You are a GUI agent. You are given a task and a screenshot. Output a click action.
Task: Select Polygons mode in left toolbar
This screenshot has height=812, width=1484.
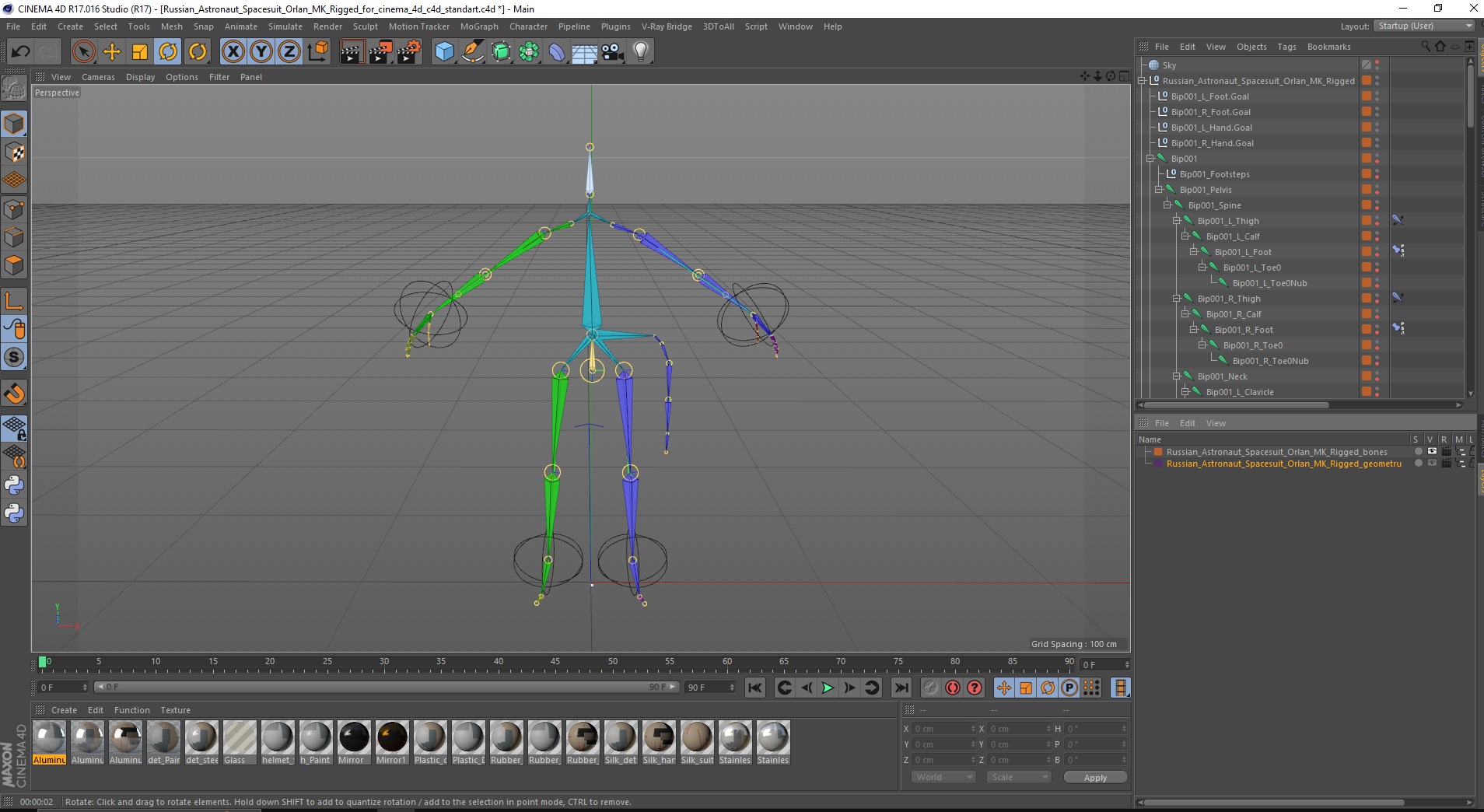14,265
